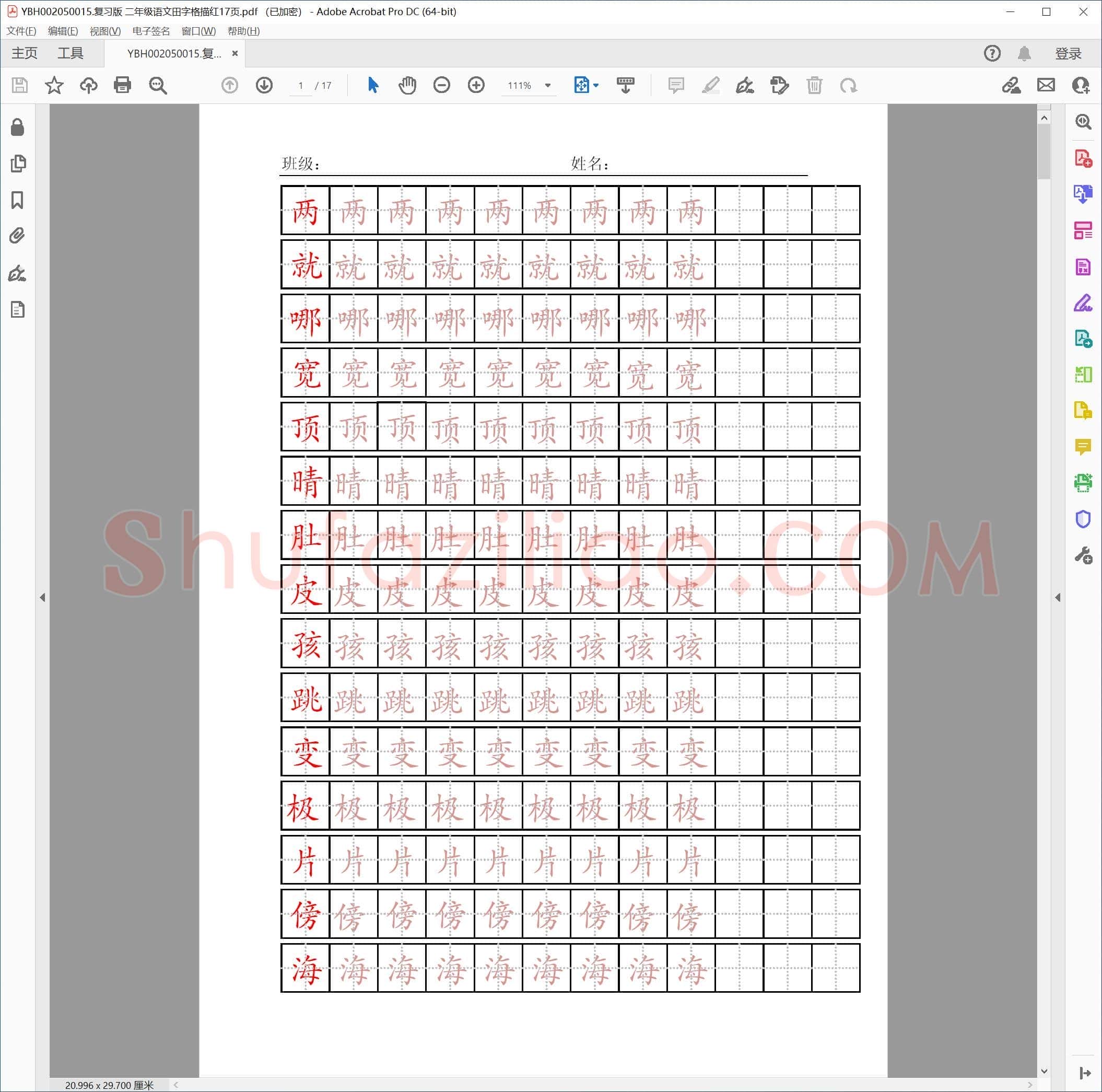This screenshot has width=1102, height=1092.
Task: Add document to starred favorites
Action: (54, 86)
